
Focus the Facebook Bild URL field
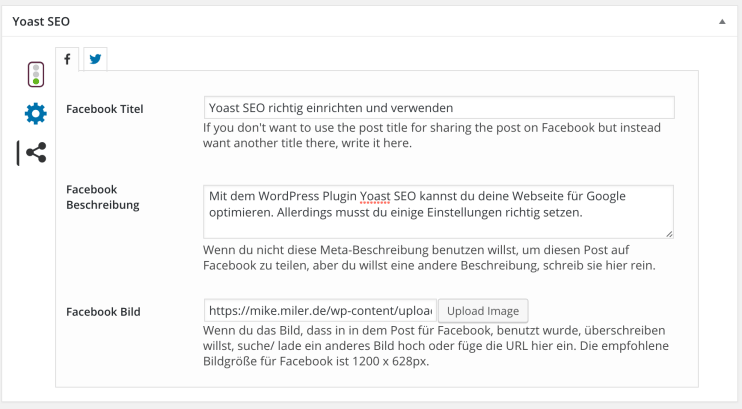(320, 311)
